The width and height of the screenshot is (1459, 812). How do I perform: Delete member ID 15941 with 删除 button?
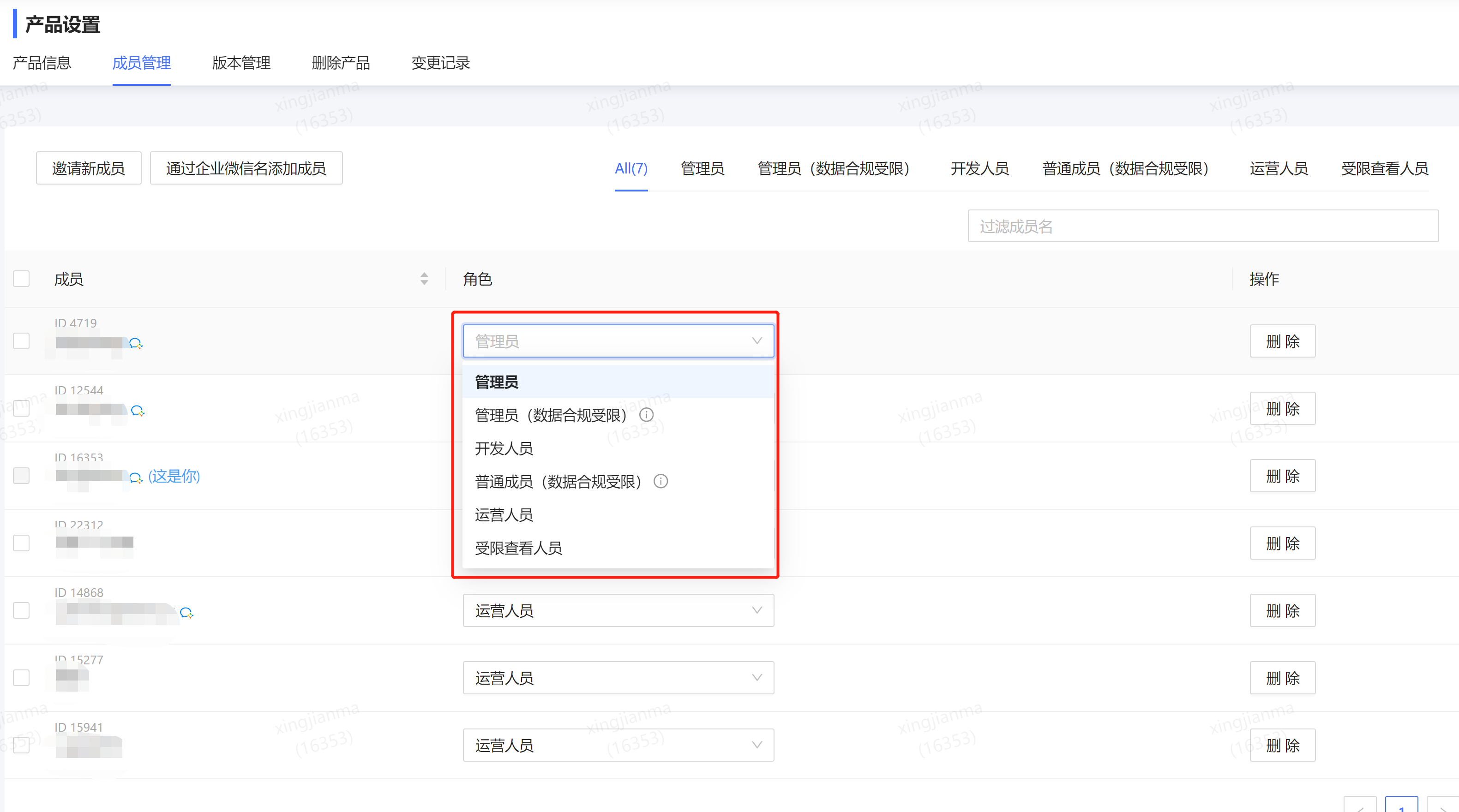[1283, 745]
